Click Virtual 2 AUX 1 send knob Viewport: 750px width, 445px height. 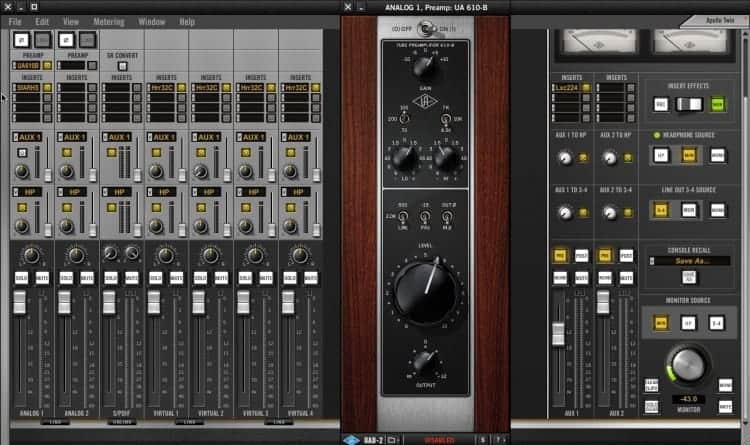[201, 171]
